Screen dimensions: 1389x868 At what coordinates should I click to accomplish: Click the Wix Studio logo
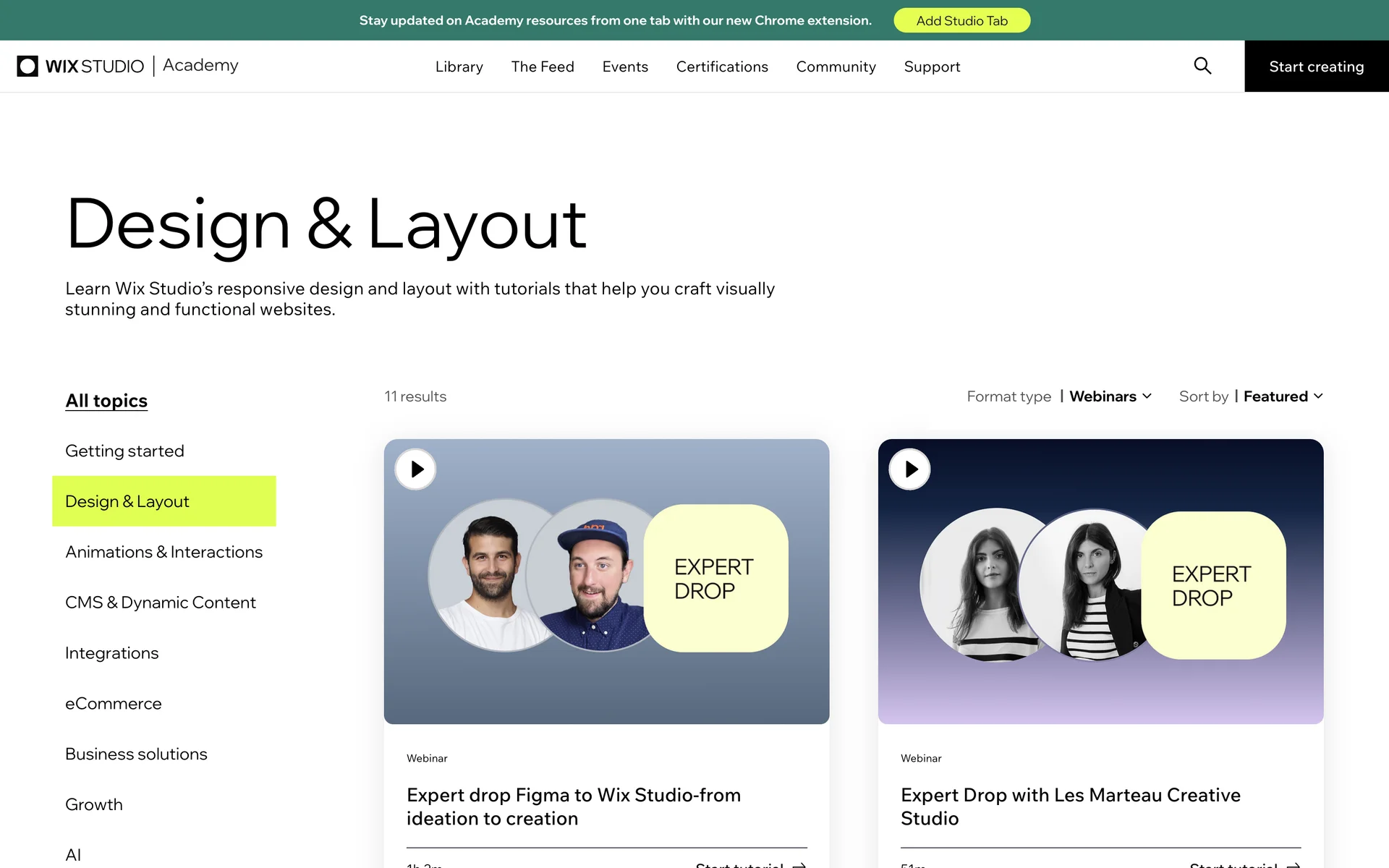point(81,66)
